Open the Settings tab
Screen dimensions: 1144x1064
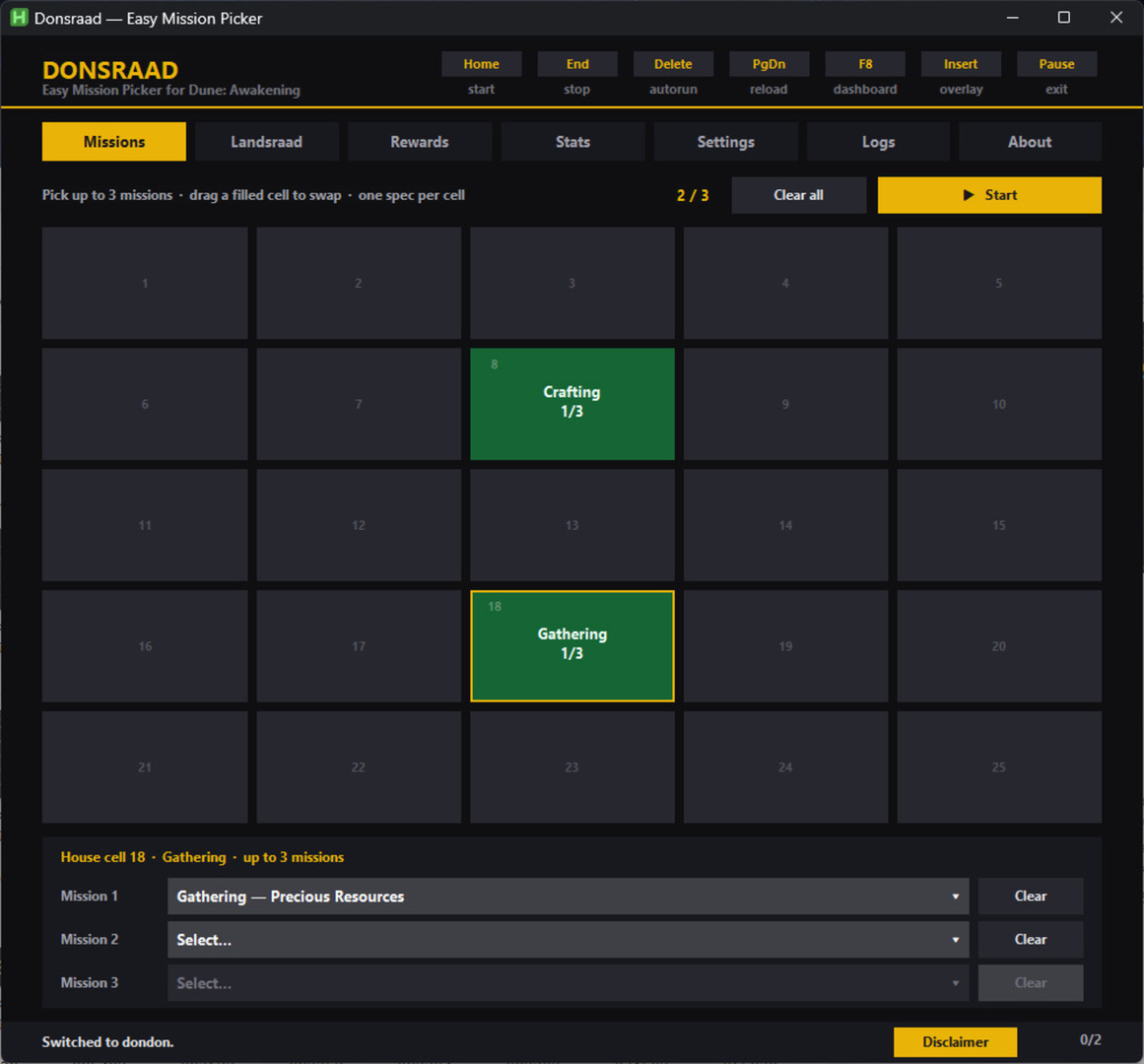point(725,142)
